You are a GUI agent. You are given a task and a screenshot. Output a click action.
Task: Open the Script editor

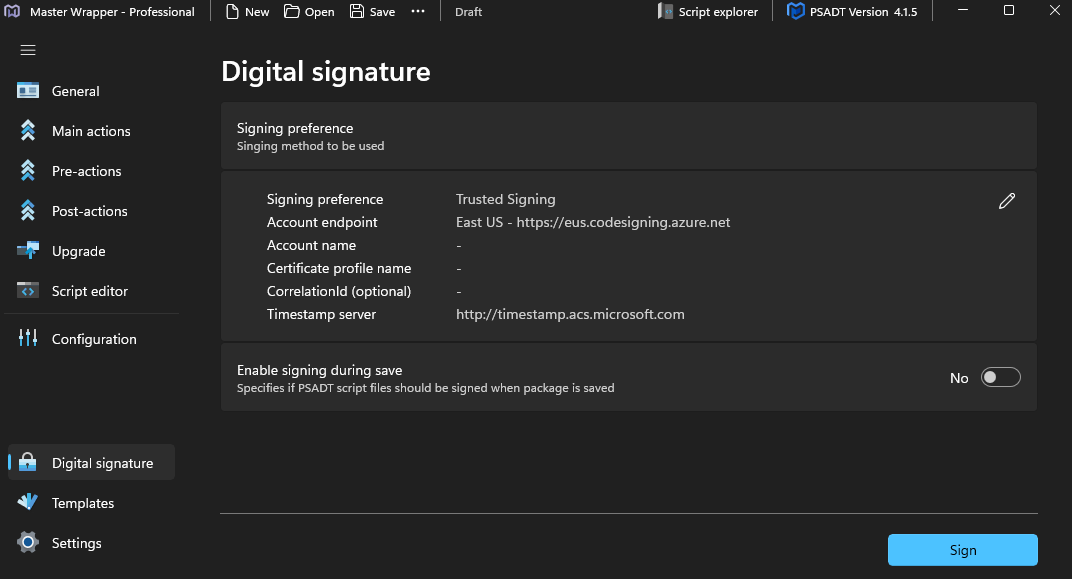click(89, 291)
